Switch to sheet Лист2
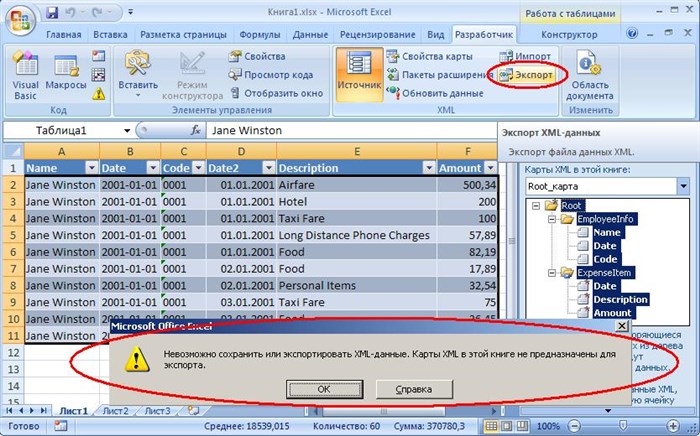The height and width of the screenshot is (436, 700). pos(116,411)
